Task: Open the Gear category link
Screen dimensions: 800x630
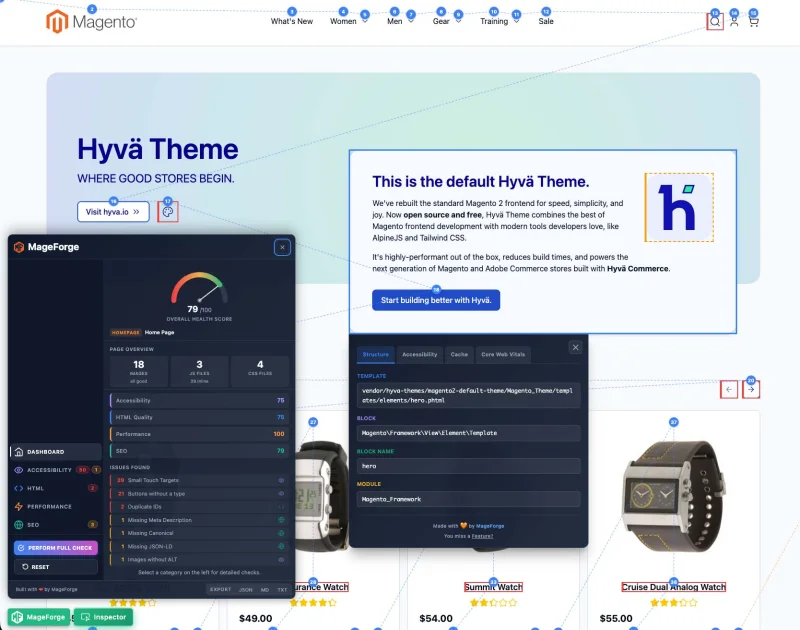Action: click(x=441, y=21)
